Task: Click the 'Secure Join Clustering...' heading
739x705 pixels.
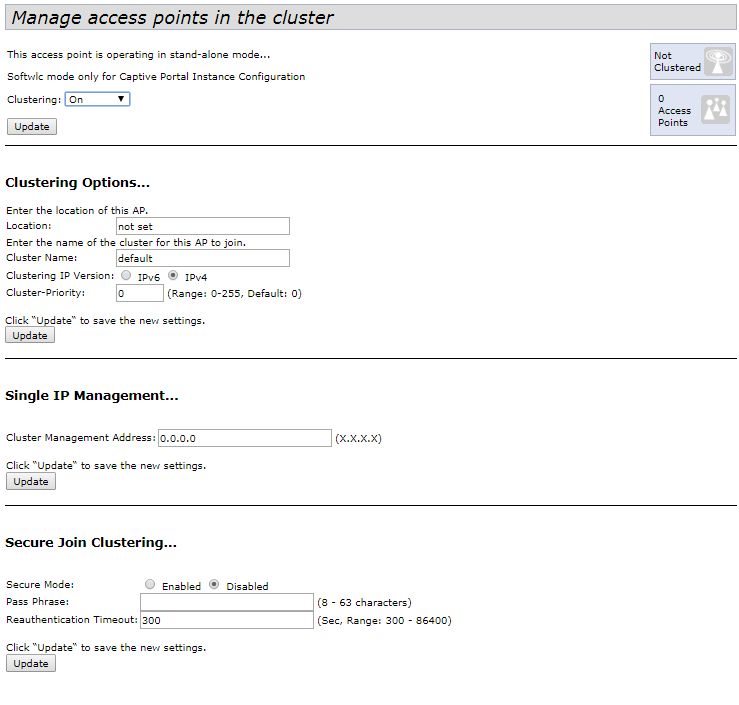Action: point(90,542)
